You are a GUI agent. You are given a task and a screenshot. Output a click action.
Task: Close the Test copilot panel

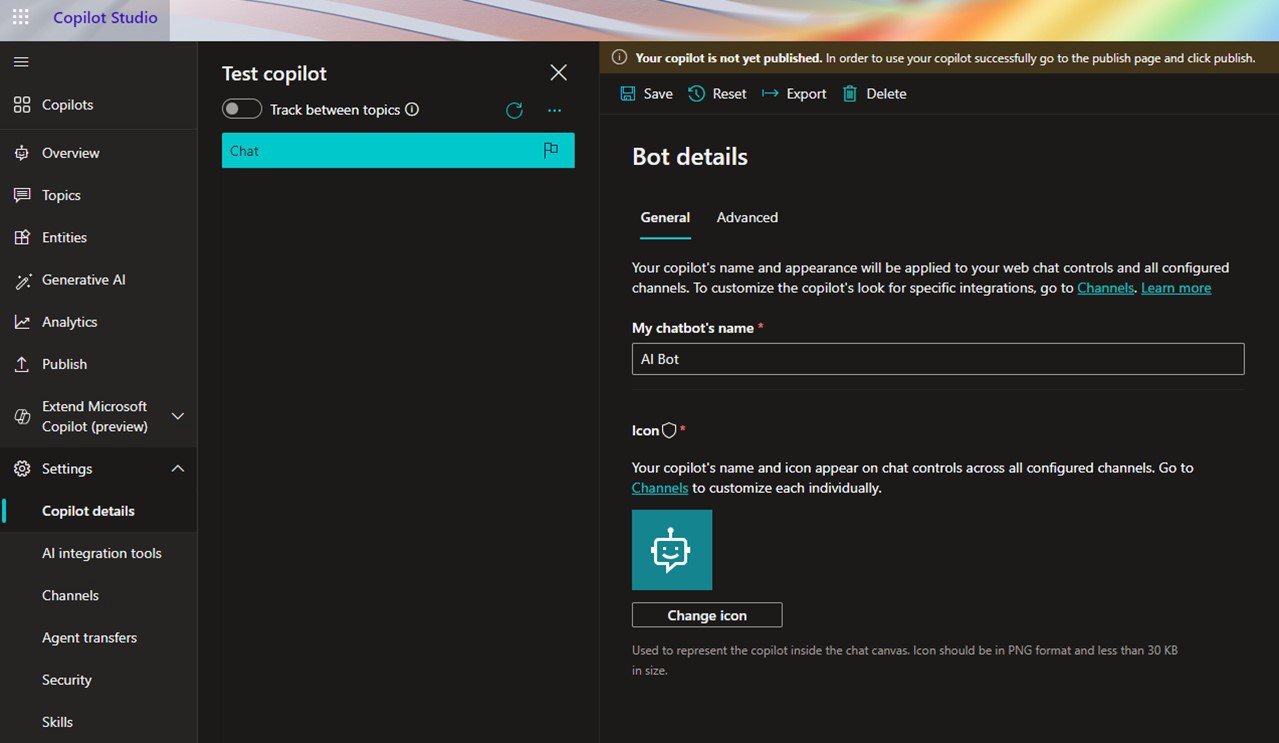pyautogui.click(x=558, y=72)
